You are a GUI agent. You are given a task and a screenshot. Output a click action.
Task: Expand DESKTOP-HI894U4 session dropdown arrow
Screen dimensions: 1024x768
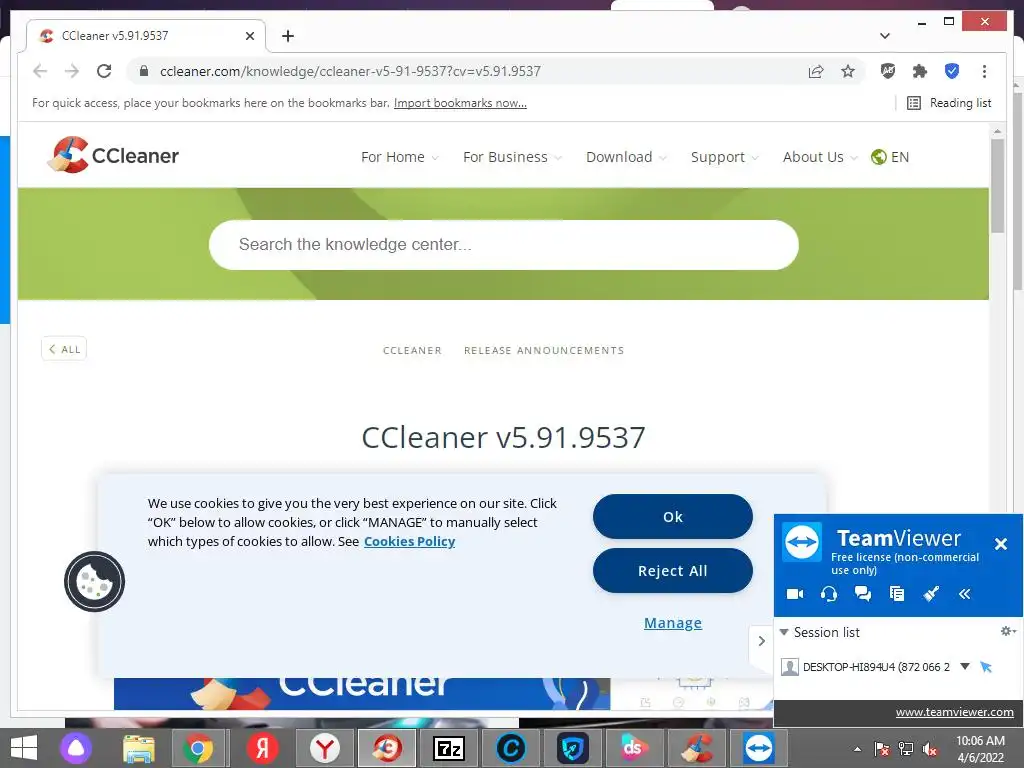click(965, 666)
